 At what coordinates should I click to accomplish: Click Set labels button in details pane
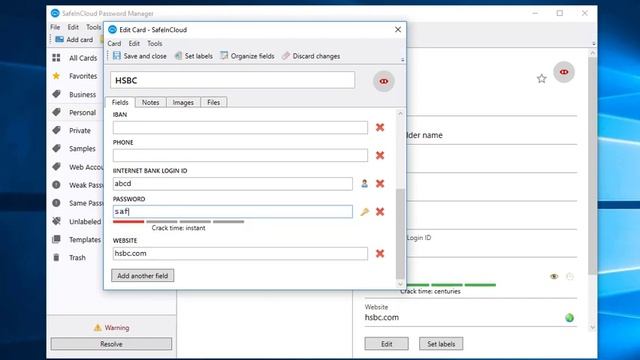[x=441, y=344]
